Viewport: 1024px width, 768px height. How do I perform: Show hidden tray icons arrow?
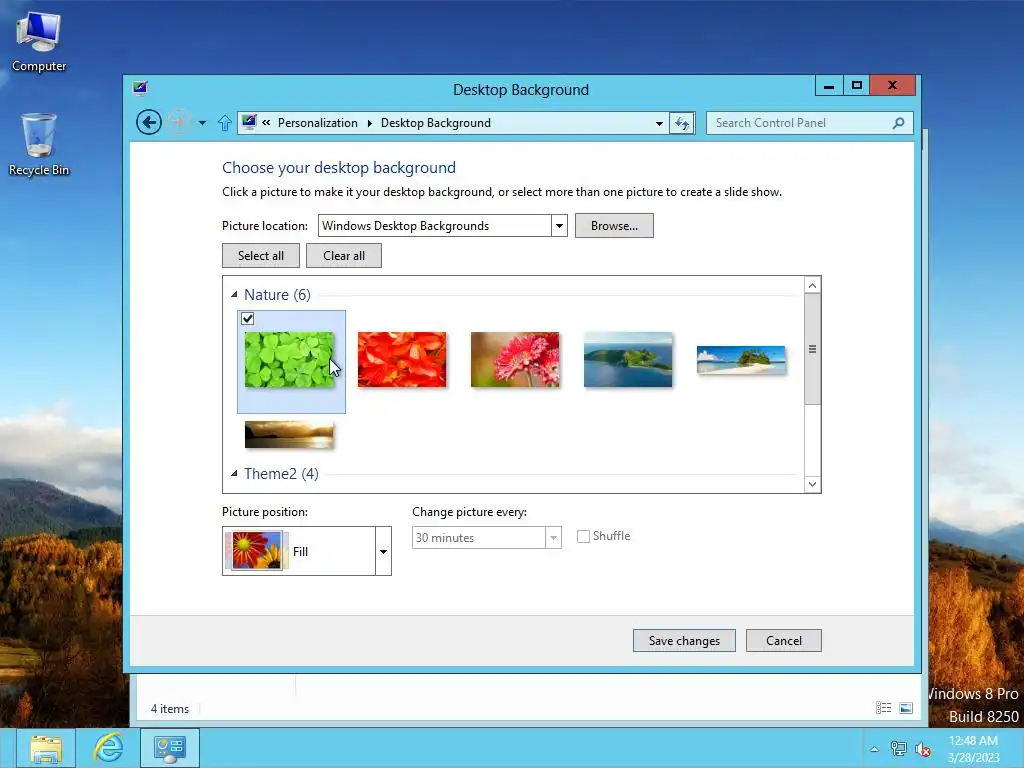click(874, 749)
